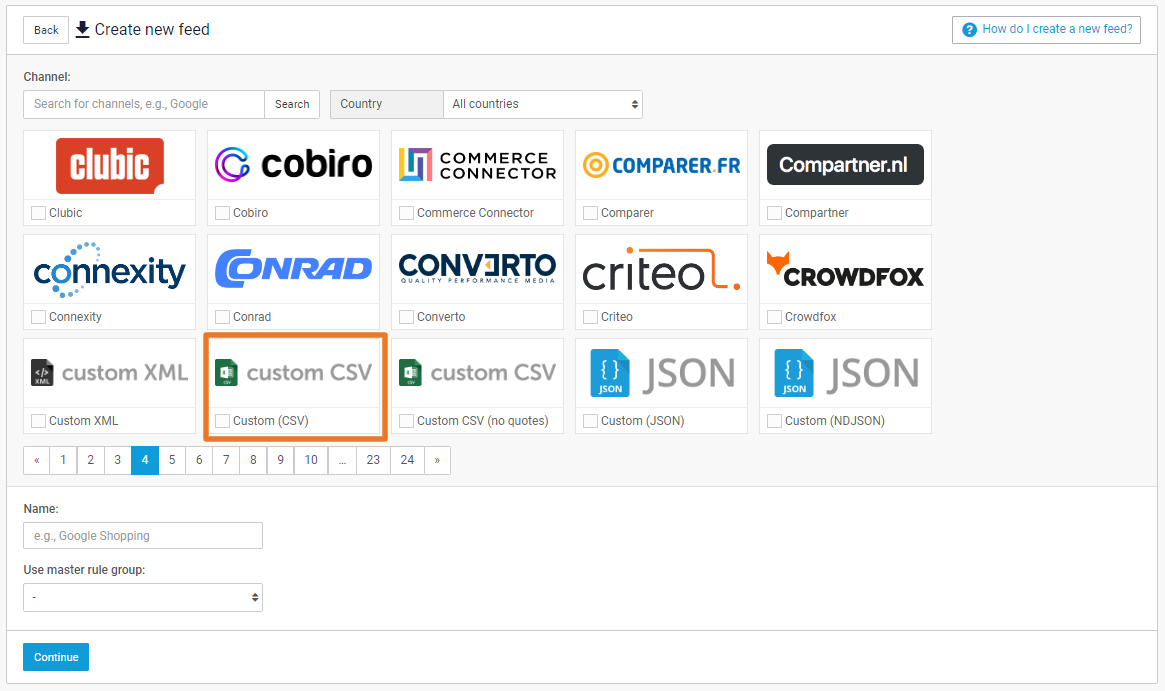Select the Custom (JSON) logo
Viewport: 1165px width, 691px height.
pyautogui.click(x=661, y=373)
